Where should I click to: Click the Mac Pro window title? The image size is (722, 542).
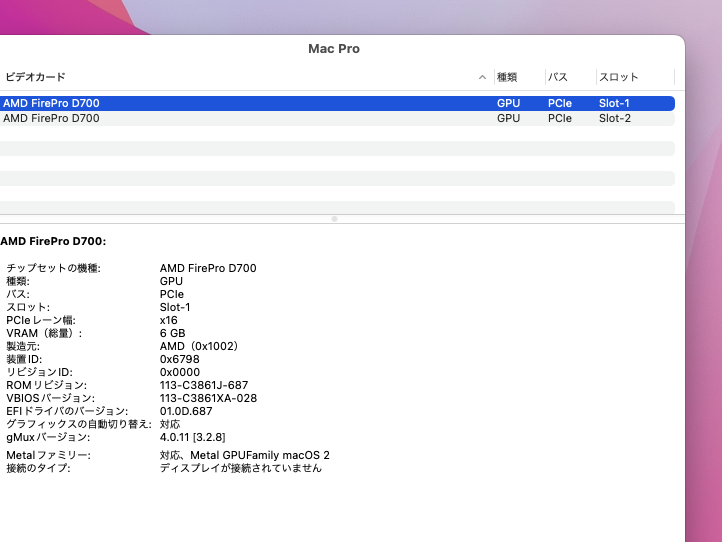tap(334, 49)
